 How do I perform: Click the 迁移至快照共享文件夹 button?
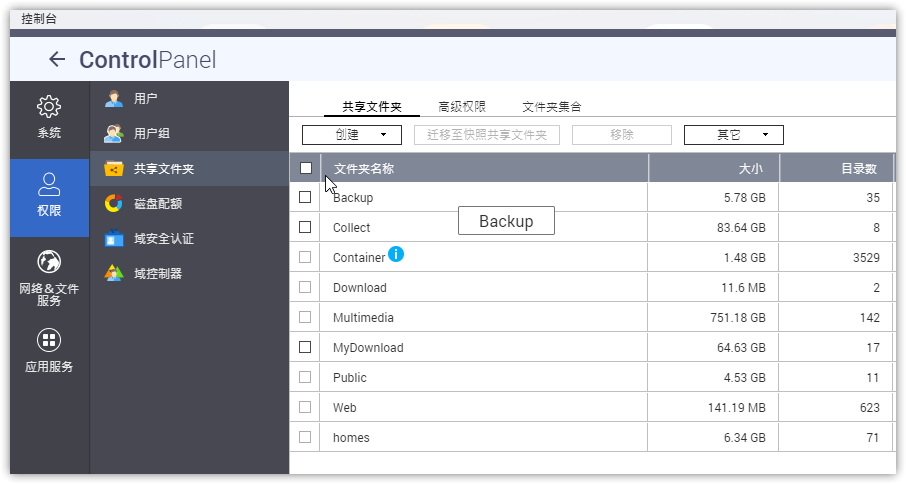click(x=486, y=135)
